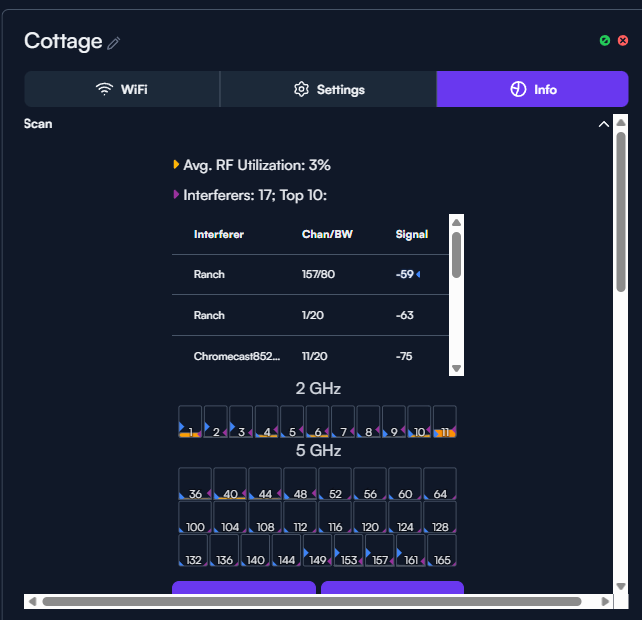The height and width of the screenshot is (620, 642).
Task: Select the Ranch 157/80 interferer row
Action: [310, 274]
